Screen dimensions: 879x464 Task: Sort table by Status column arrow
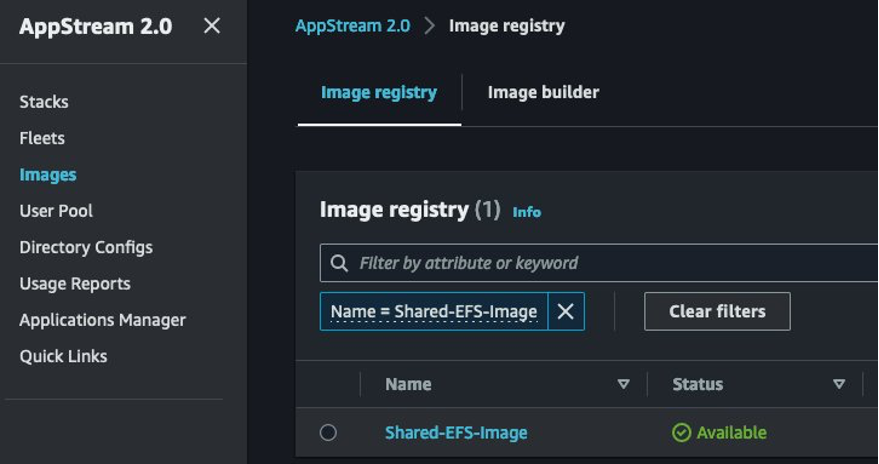839,384
